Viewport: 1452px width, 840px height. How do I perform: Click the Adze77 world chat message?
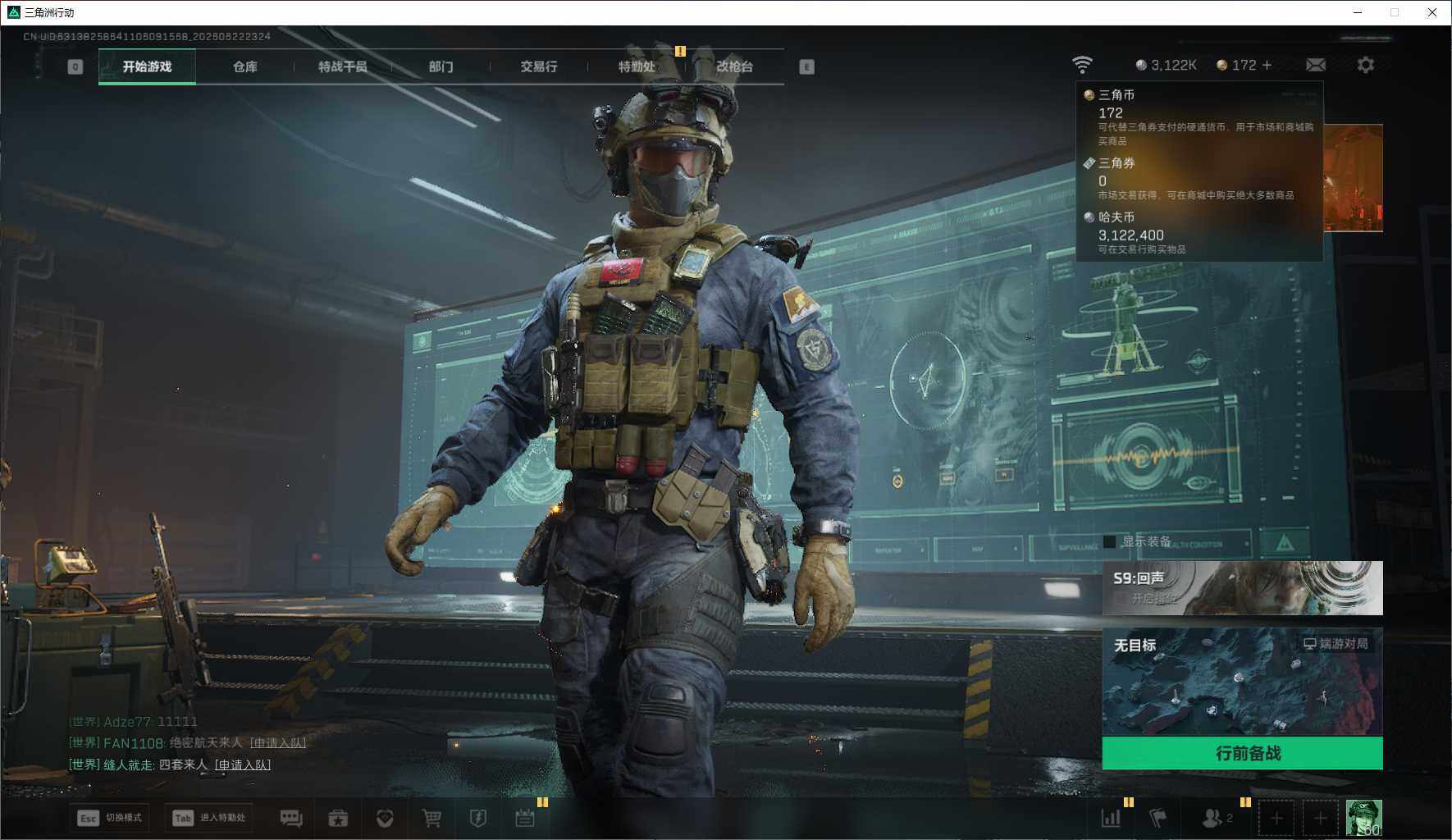point(133,722)
